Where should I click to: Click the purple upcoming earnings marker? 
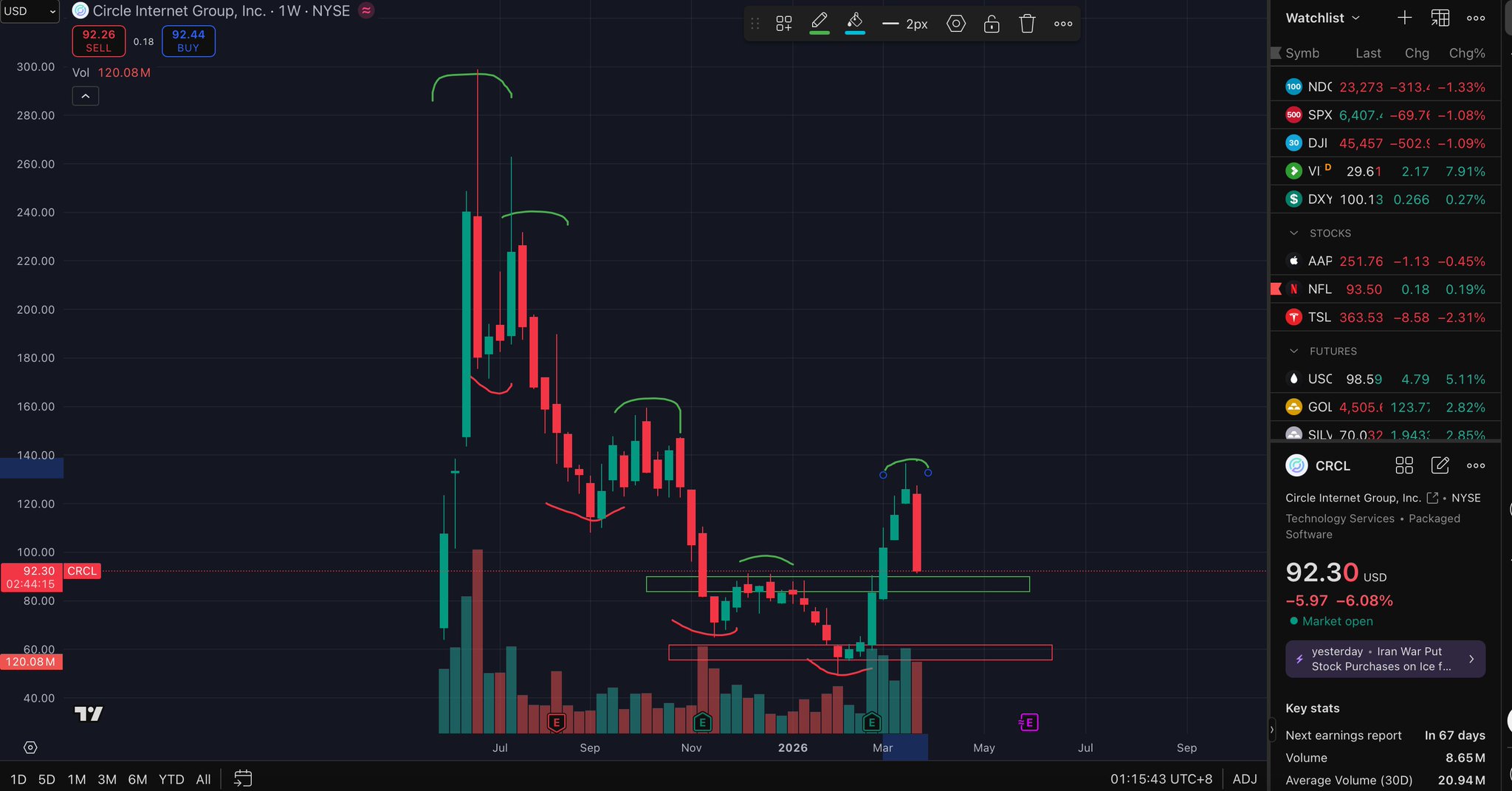point(1028,722)
